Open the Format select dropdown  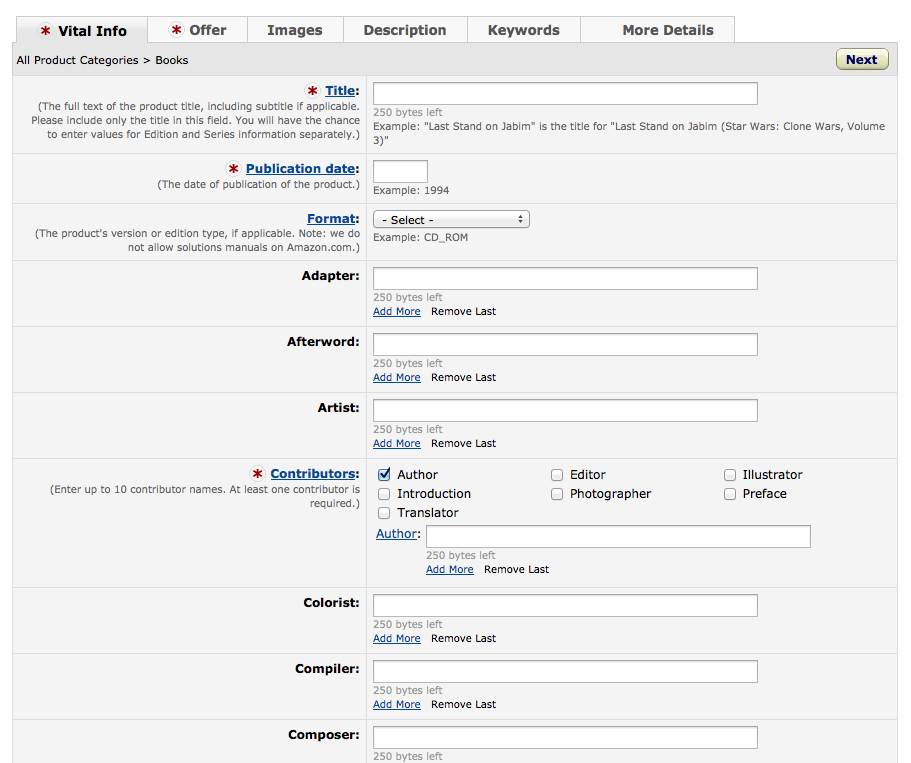pyautogui.click(x=451, y=219)
